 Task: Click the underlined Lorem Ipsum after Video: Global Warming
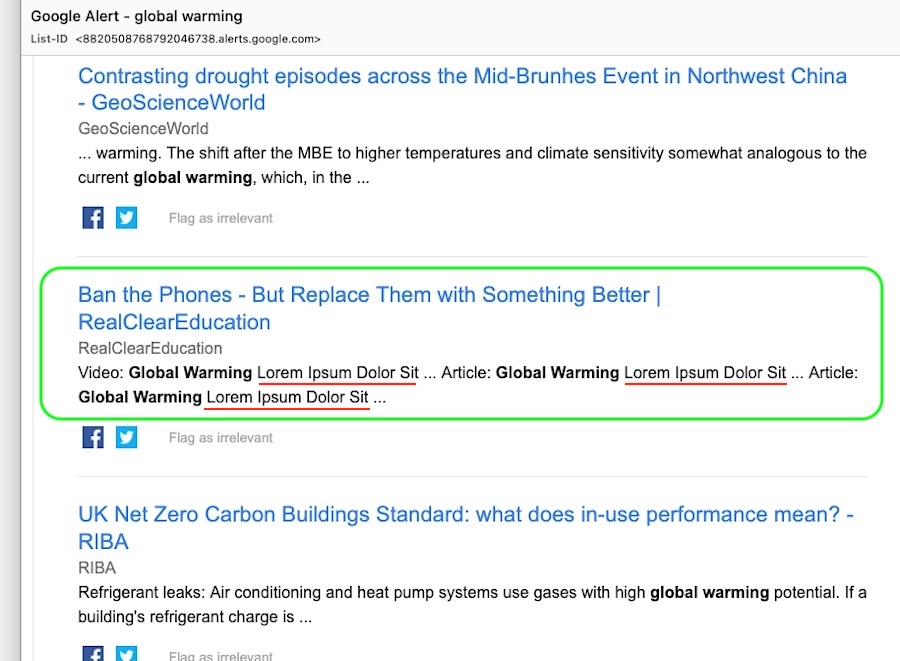(337, 373)
